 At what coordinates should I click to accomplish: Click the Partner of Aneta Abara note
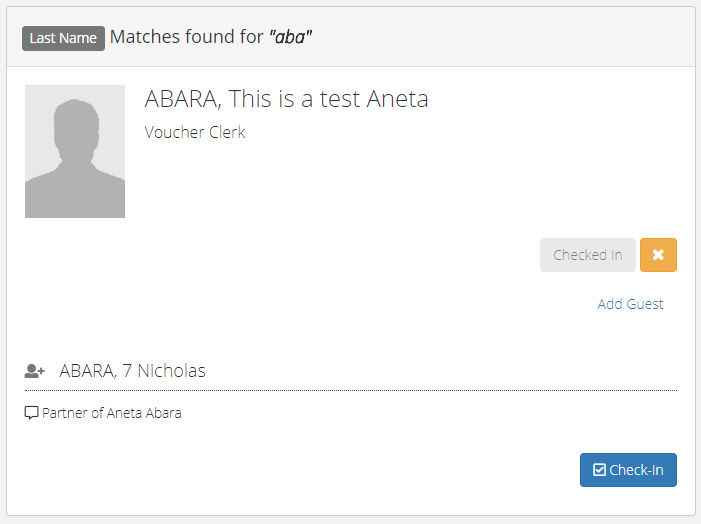[111, 413]
